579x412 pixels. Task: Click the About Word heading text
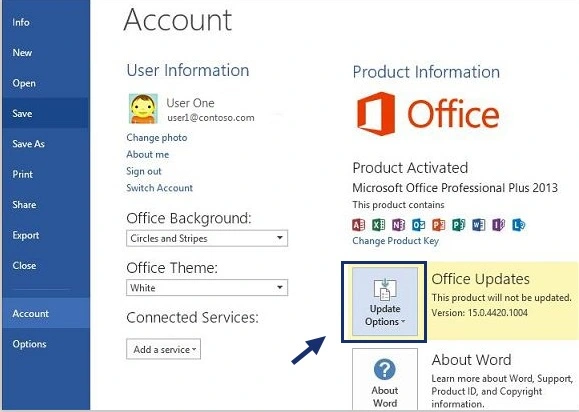[472, 360]
